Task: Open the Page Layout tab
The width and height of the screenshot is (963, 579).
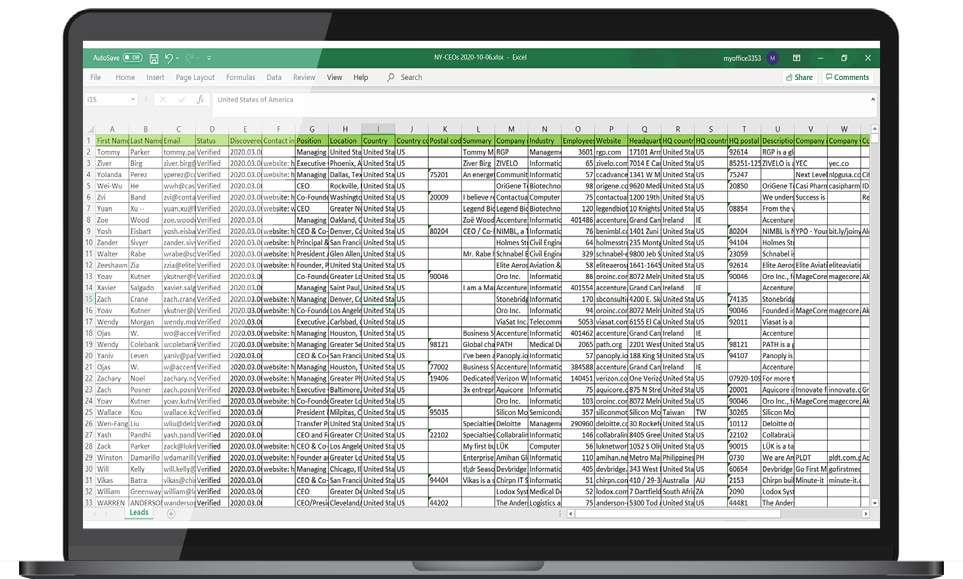Action: (195, 77)
